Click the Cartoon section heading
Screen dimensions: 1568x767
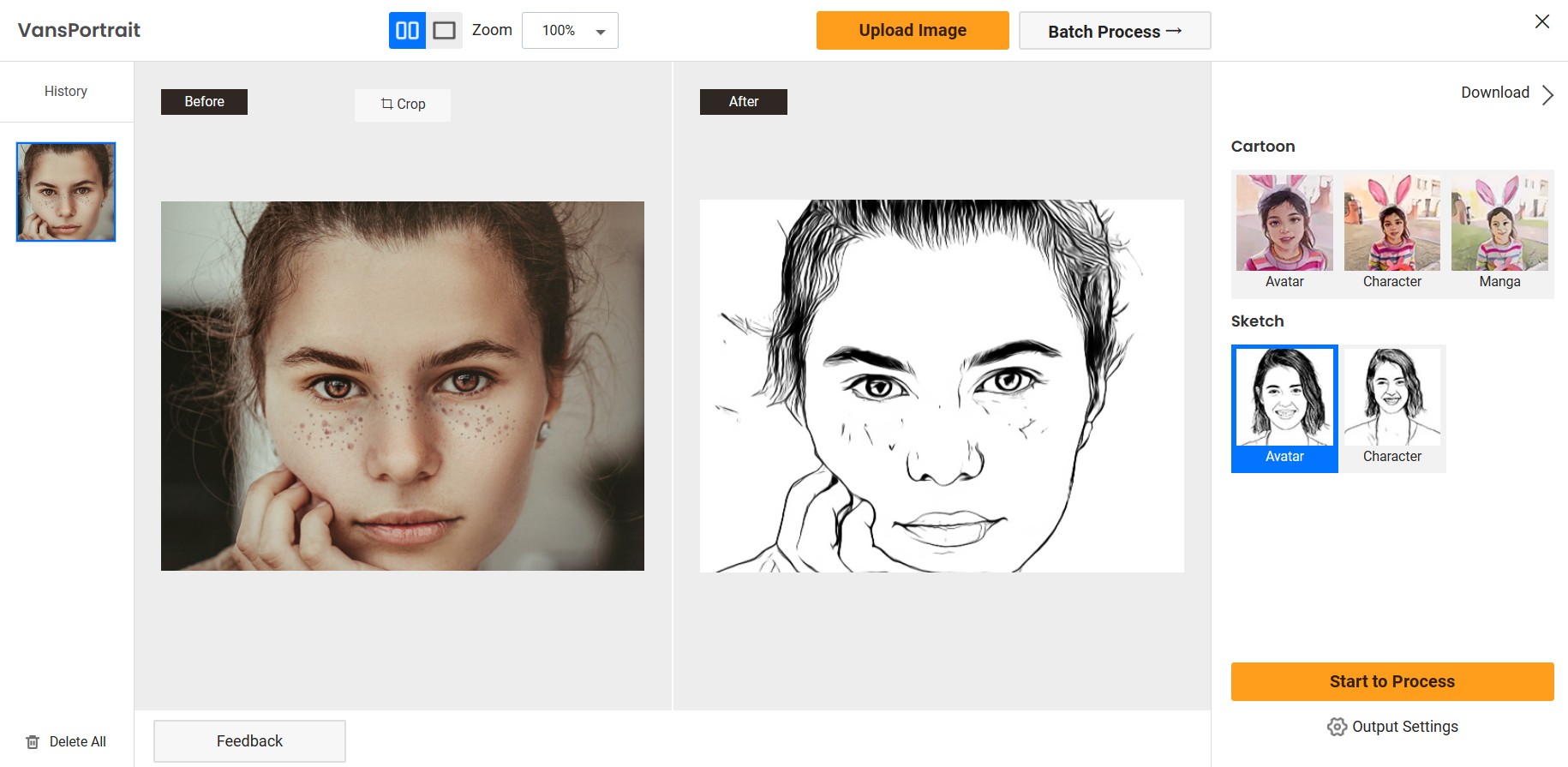click(1263, 147)
